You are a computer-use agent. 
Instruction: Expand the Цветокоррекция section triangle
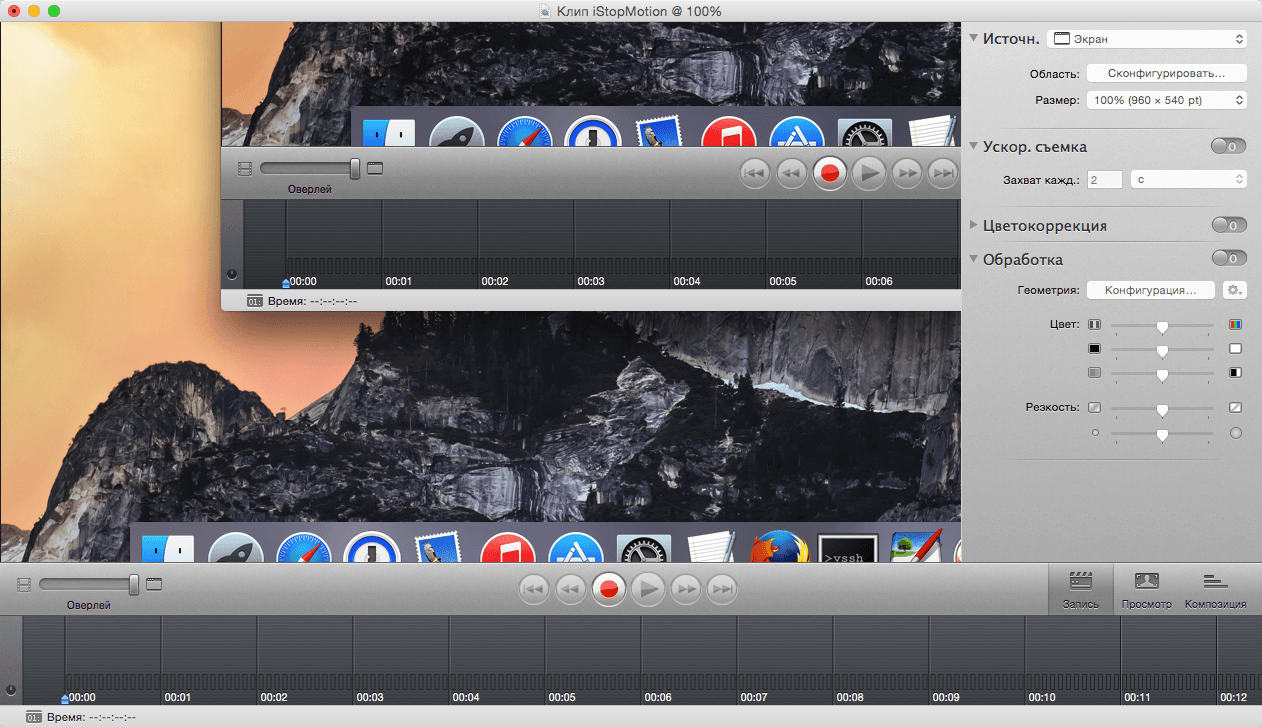tap(974, 225)
